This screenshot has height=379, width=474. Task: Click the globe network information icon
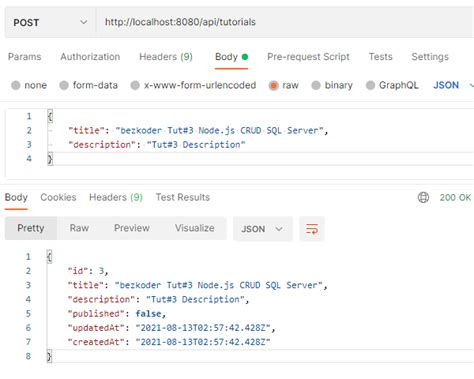click(x=423, y=197)
